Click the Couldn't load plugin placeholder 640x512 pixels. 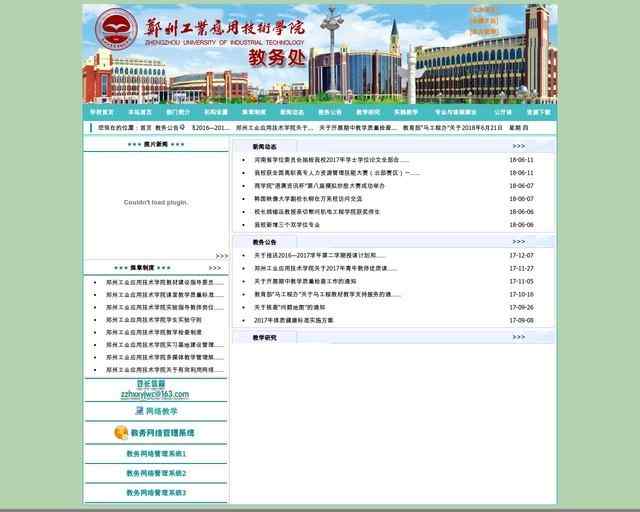(x=156, y=203)
